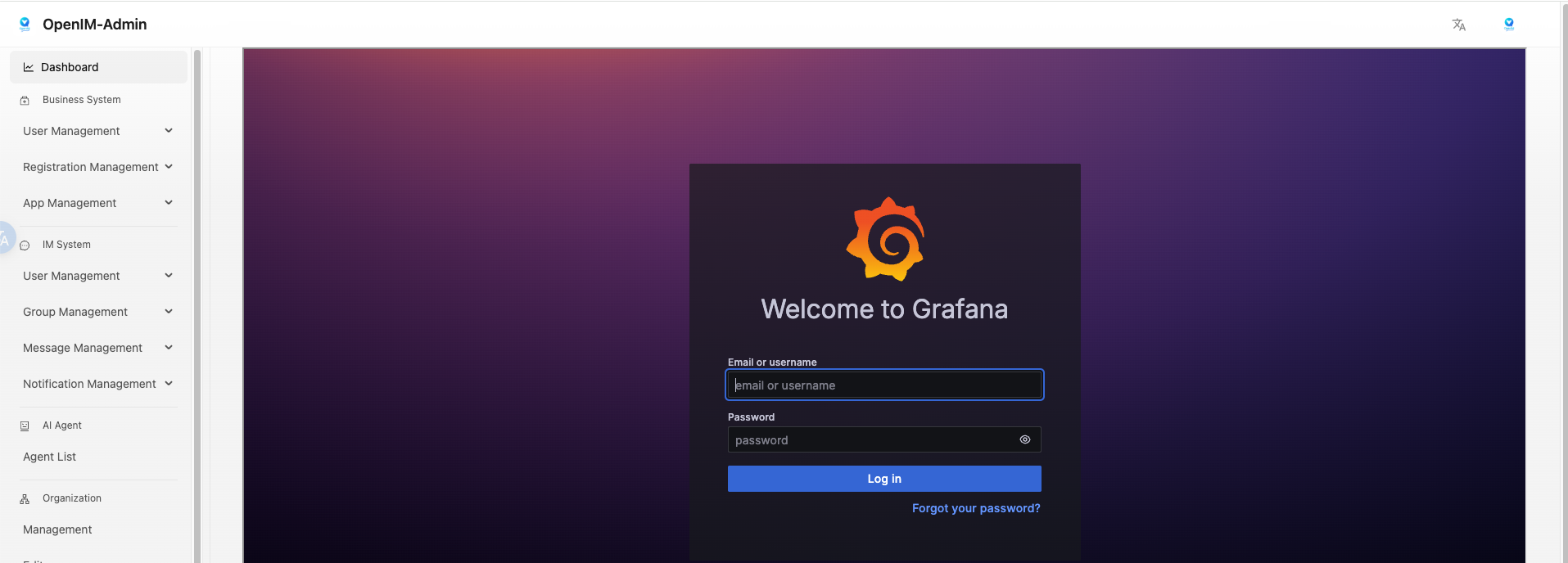This screenshot has height=563, width=1568.
Task: Click the "Password" field label
Action: tap(751, 417)
